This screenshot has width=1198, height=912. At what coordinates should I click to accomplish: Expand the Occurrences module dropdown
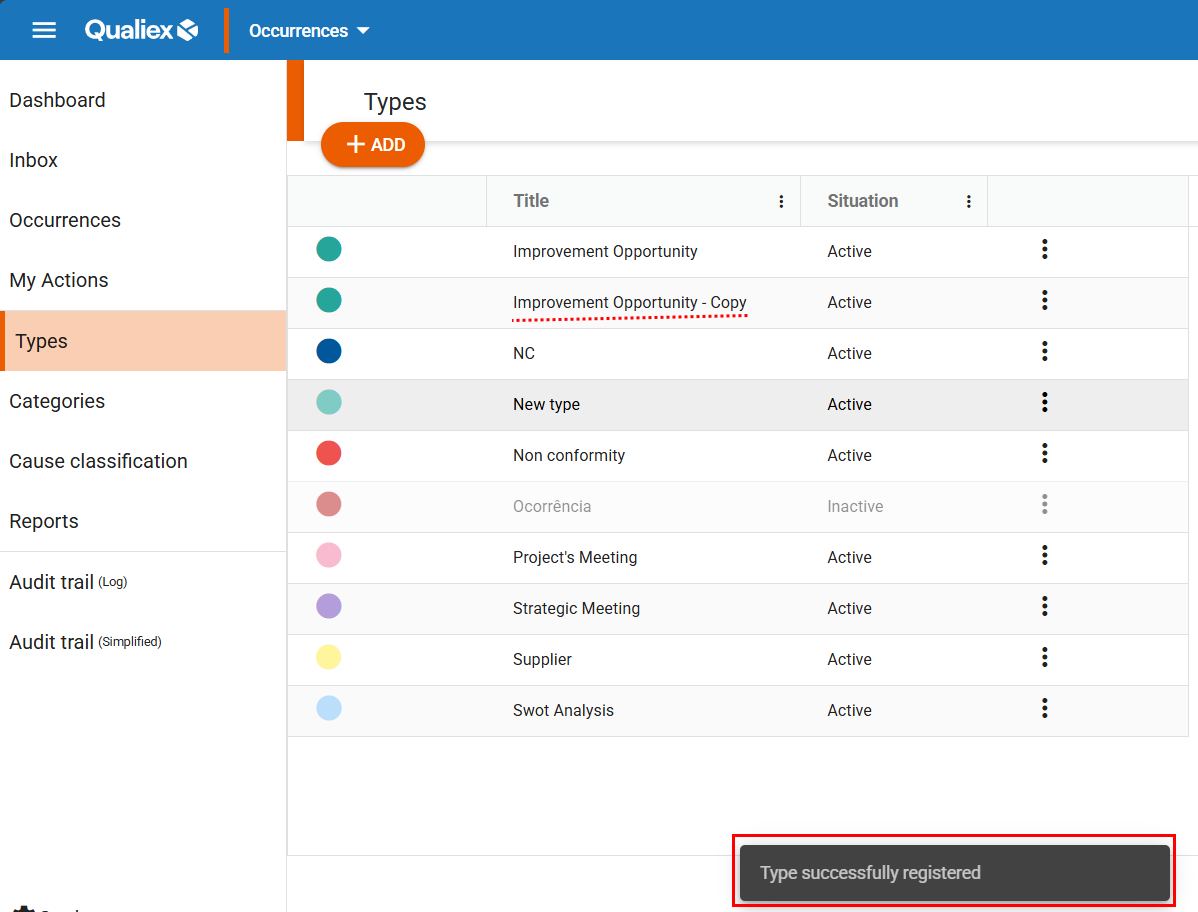click(309, 31)
